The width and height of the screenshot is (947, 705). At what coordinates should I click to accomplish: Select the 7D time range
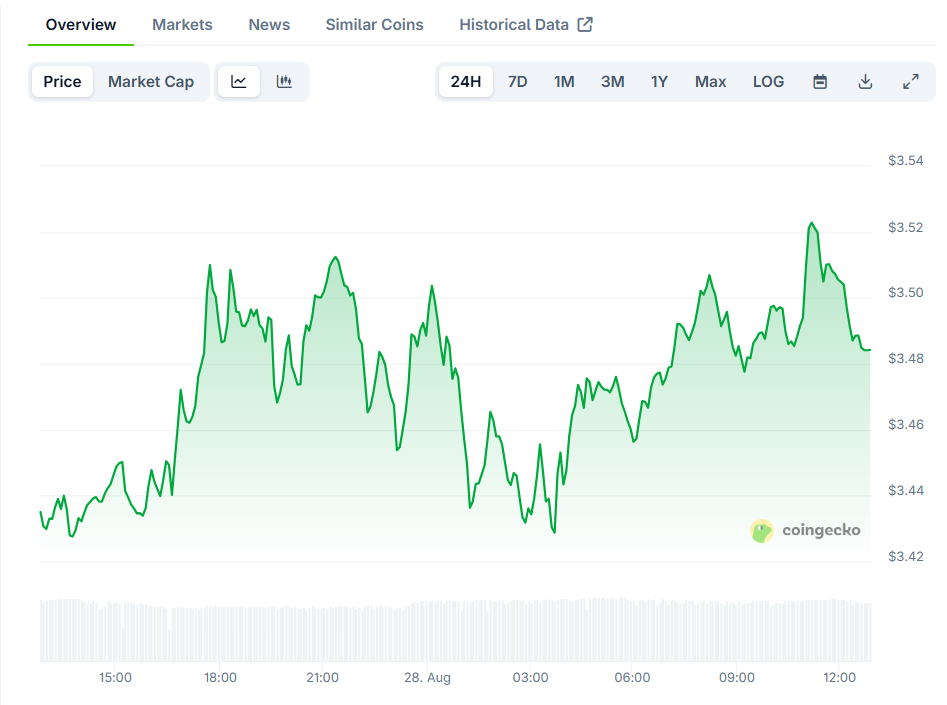click(517, 82)
